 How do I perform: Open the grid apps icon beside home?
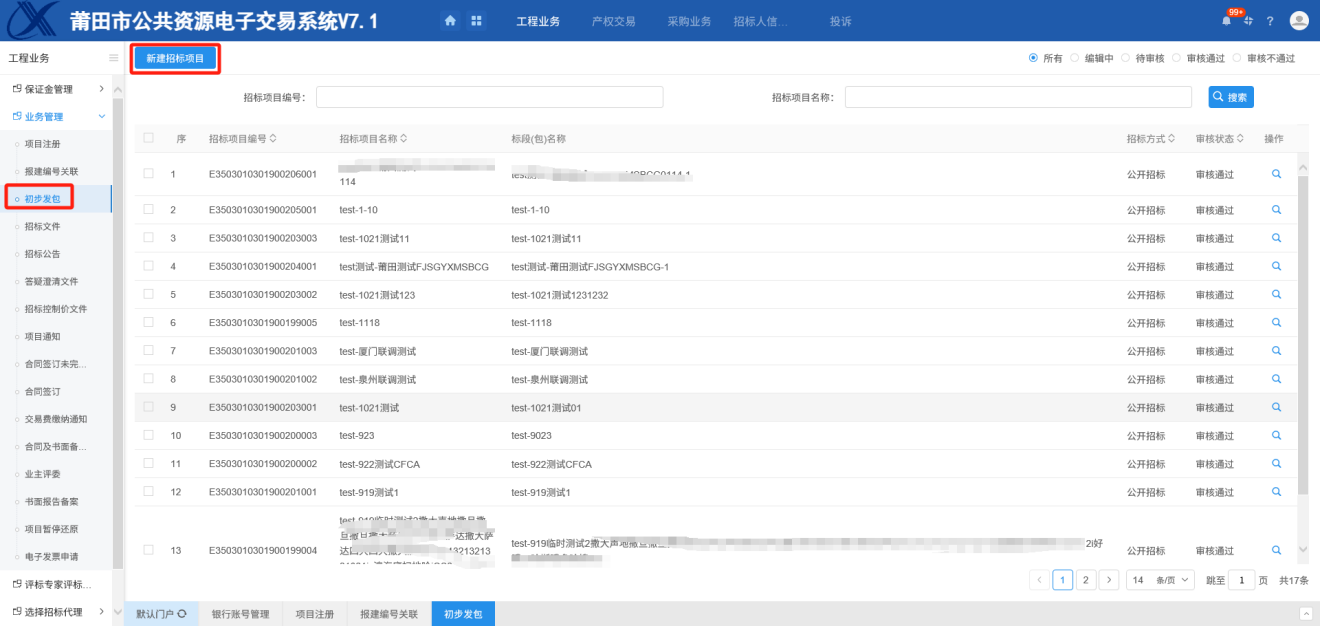click(x=476, y=21)
